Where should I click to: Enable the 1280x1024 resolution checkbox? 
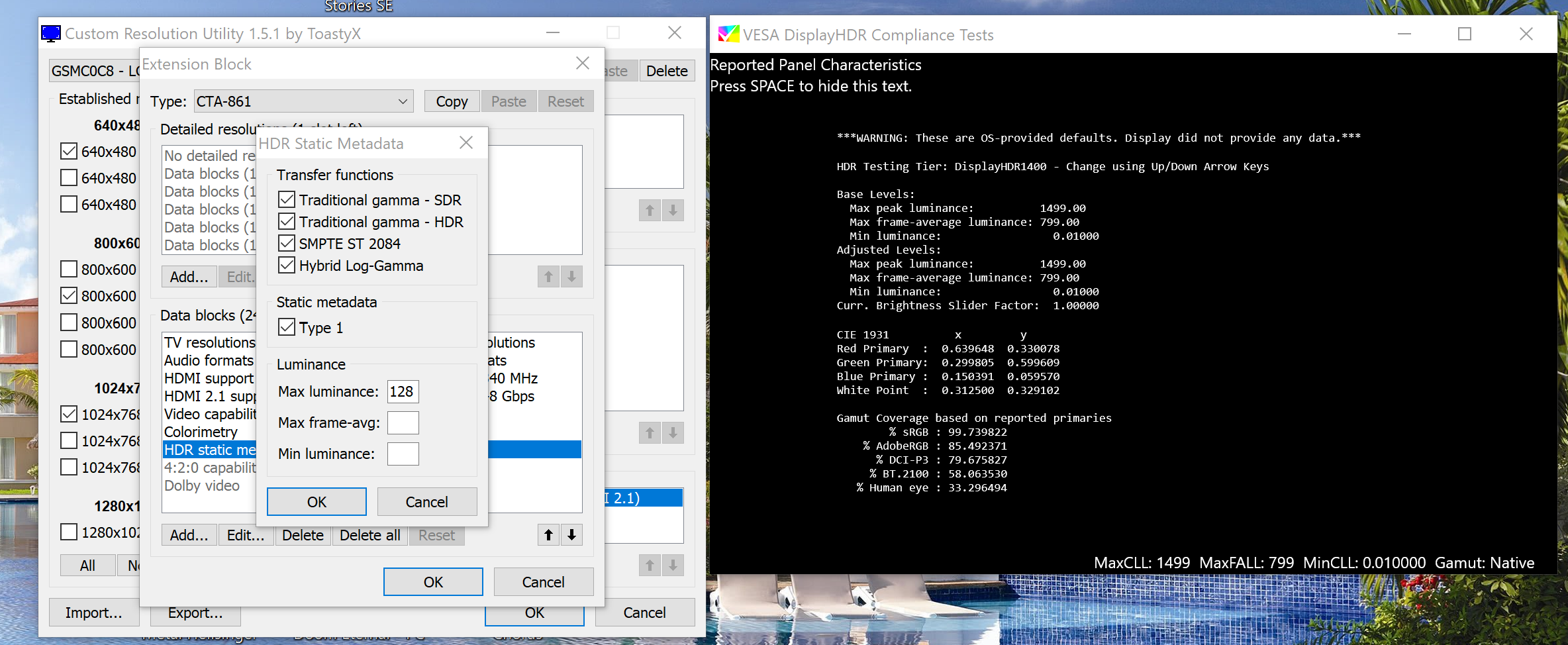(69, 532)
